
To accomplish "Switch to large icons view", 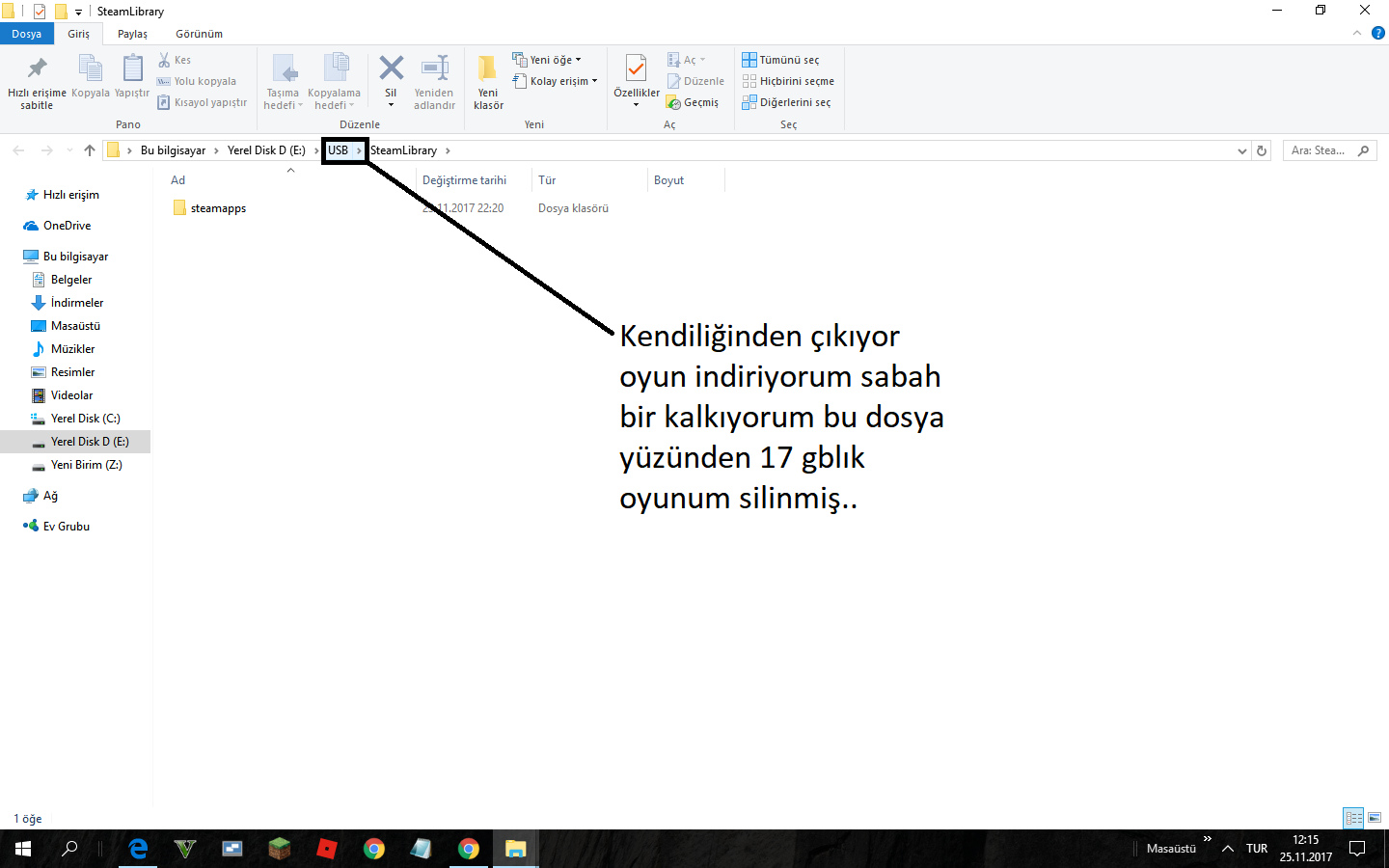I will pos(1375,818).
